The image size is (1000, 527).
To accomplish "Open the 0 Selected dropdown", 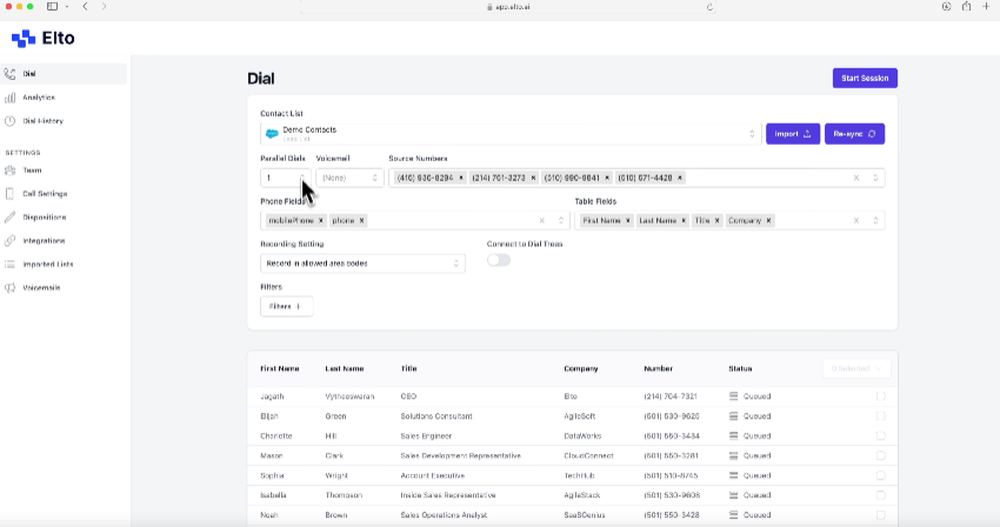I will [x=857, y=369].
